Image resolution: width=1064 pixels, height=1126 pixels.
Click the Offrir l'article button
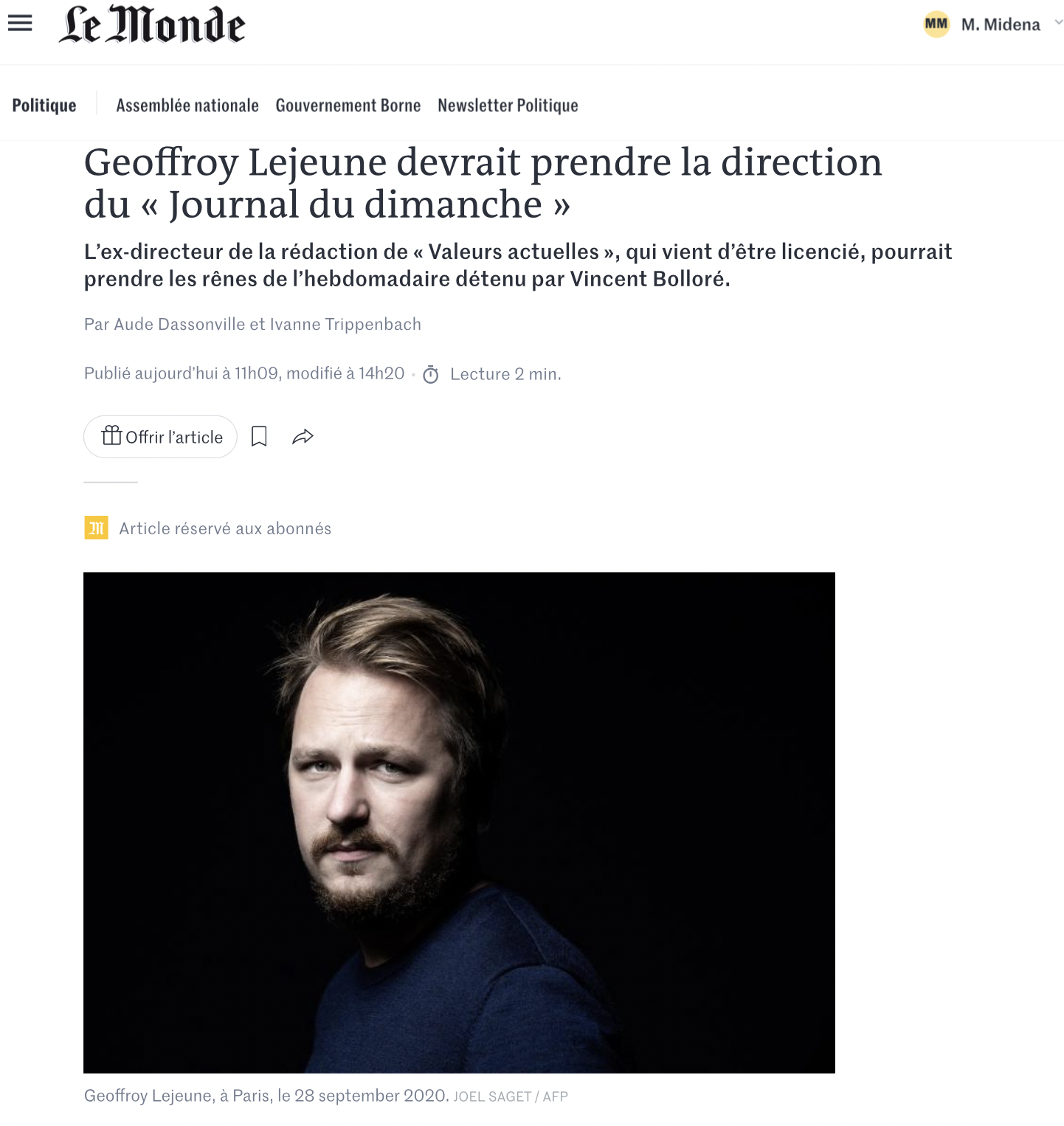[160, 437]
